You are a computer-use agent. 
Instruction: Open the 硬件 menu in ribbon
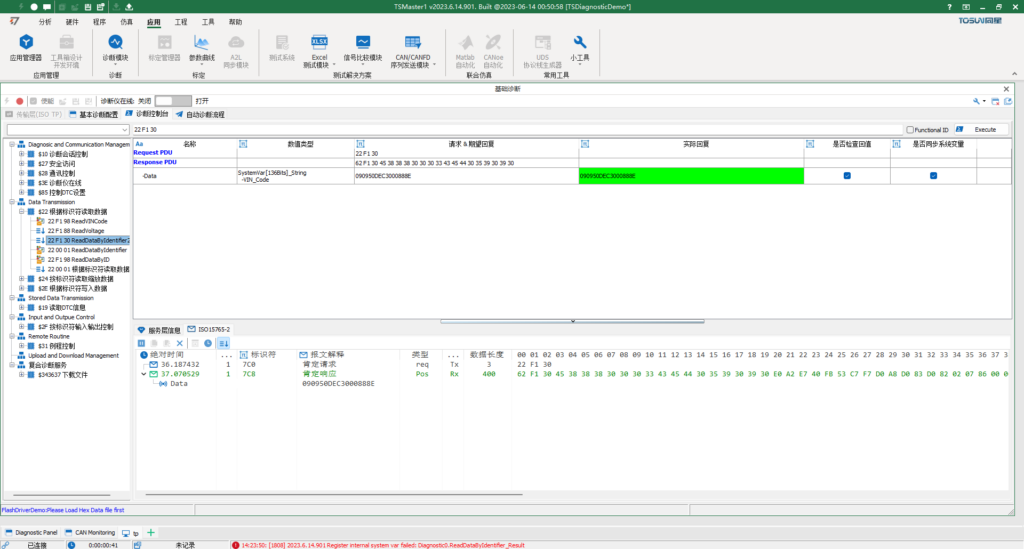pyautogui.click(x=72, y=21)
